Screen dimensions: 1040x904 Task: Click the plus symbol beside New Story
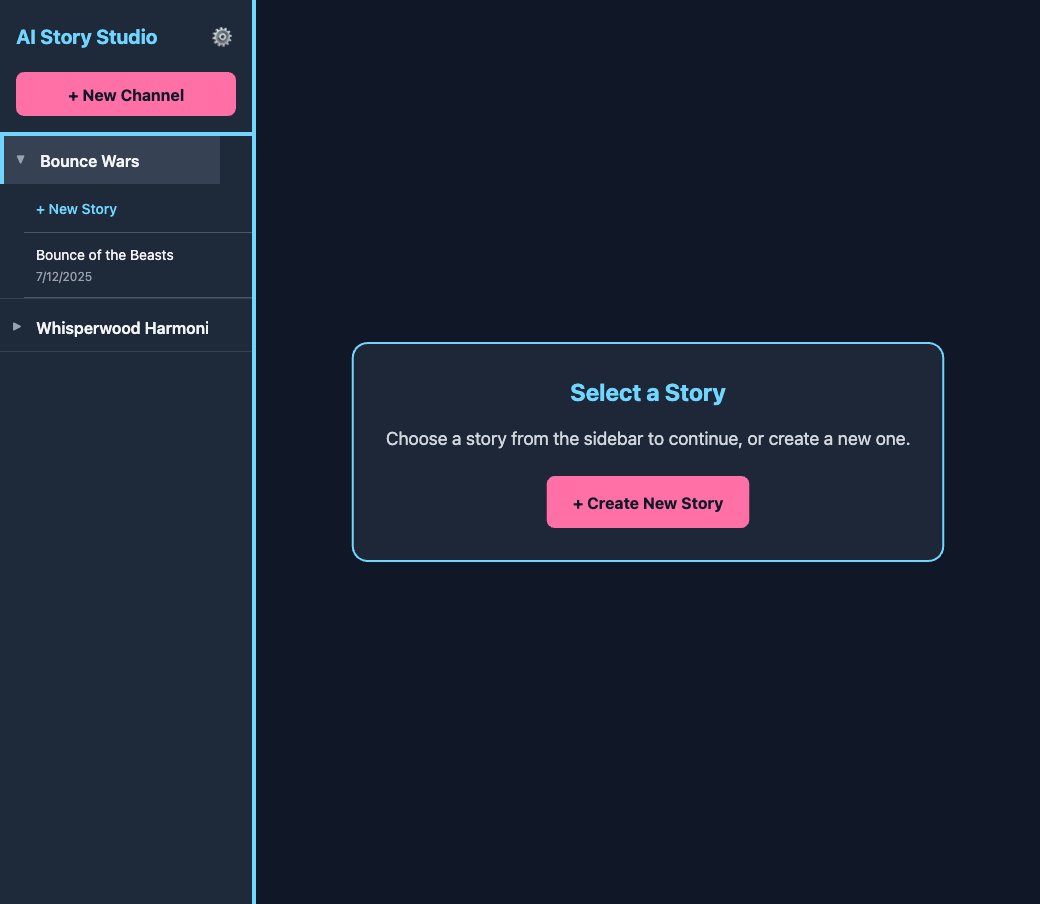pyautogui.click(x=40, y=209)
